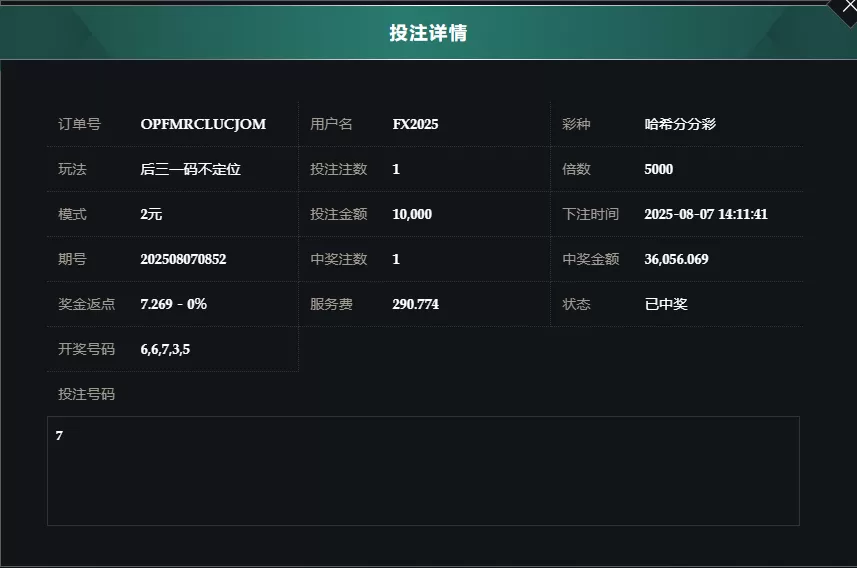Click the service fee 290.774
Screen dimensions: 857x568
click(415, 304)
